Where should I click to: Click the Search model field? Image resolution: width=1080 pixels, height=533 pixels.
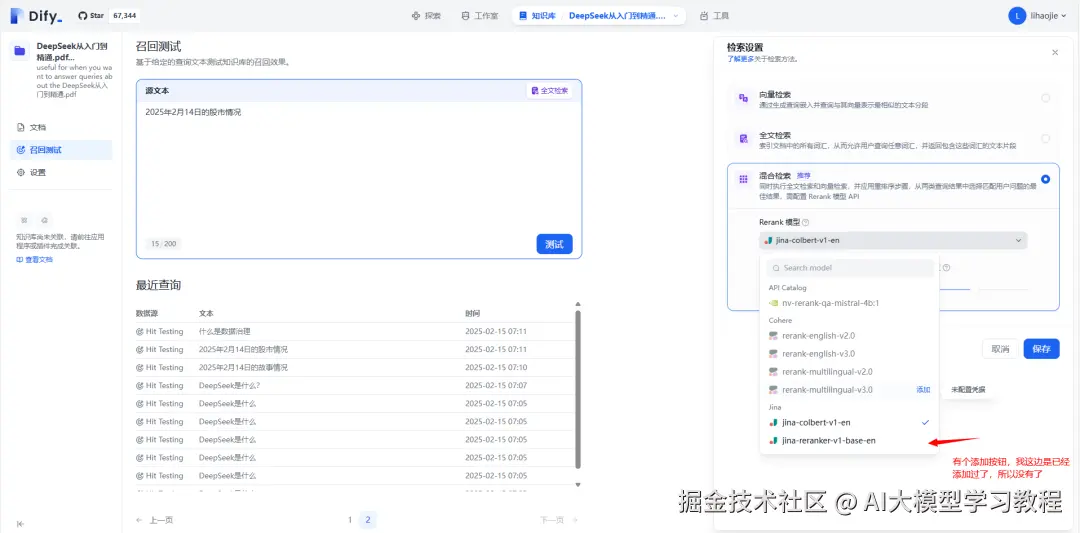(x=849, y=268)
